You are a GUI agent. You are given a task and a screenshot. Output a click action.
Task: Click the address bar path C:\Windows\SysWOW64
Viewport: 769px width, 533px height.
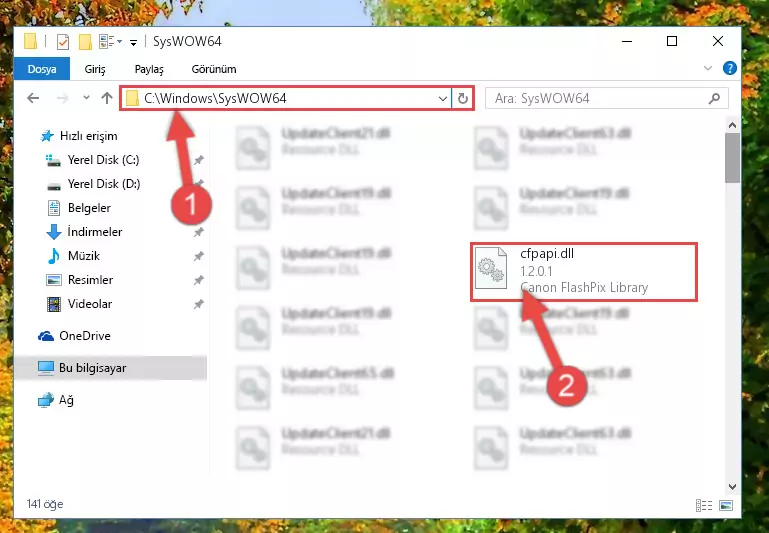tap(215, 99)
